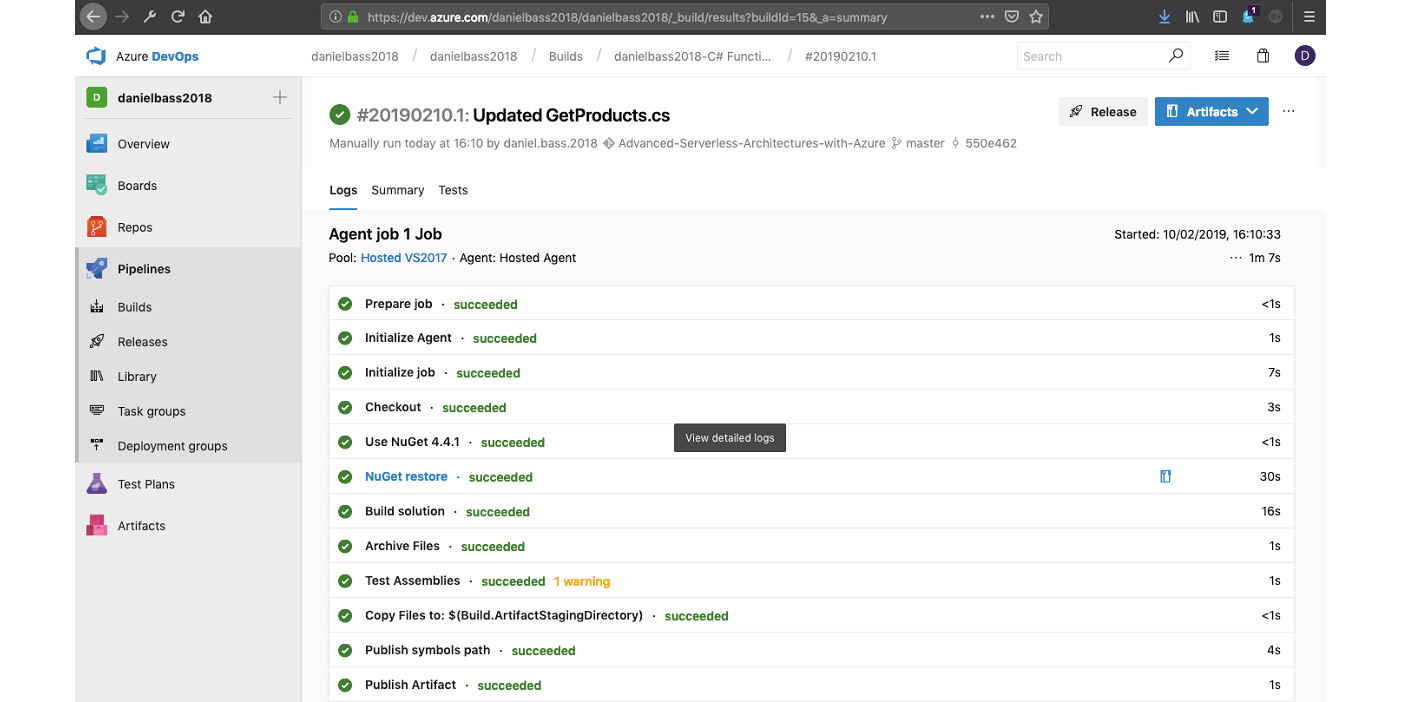
Task: Click the browser back arrow button
Action: pos(92,16)
